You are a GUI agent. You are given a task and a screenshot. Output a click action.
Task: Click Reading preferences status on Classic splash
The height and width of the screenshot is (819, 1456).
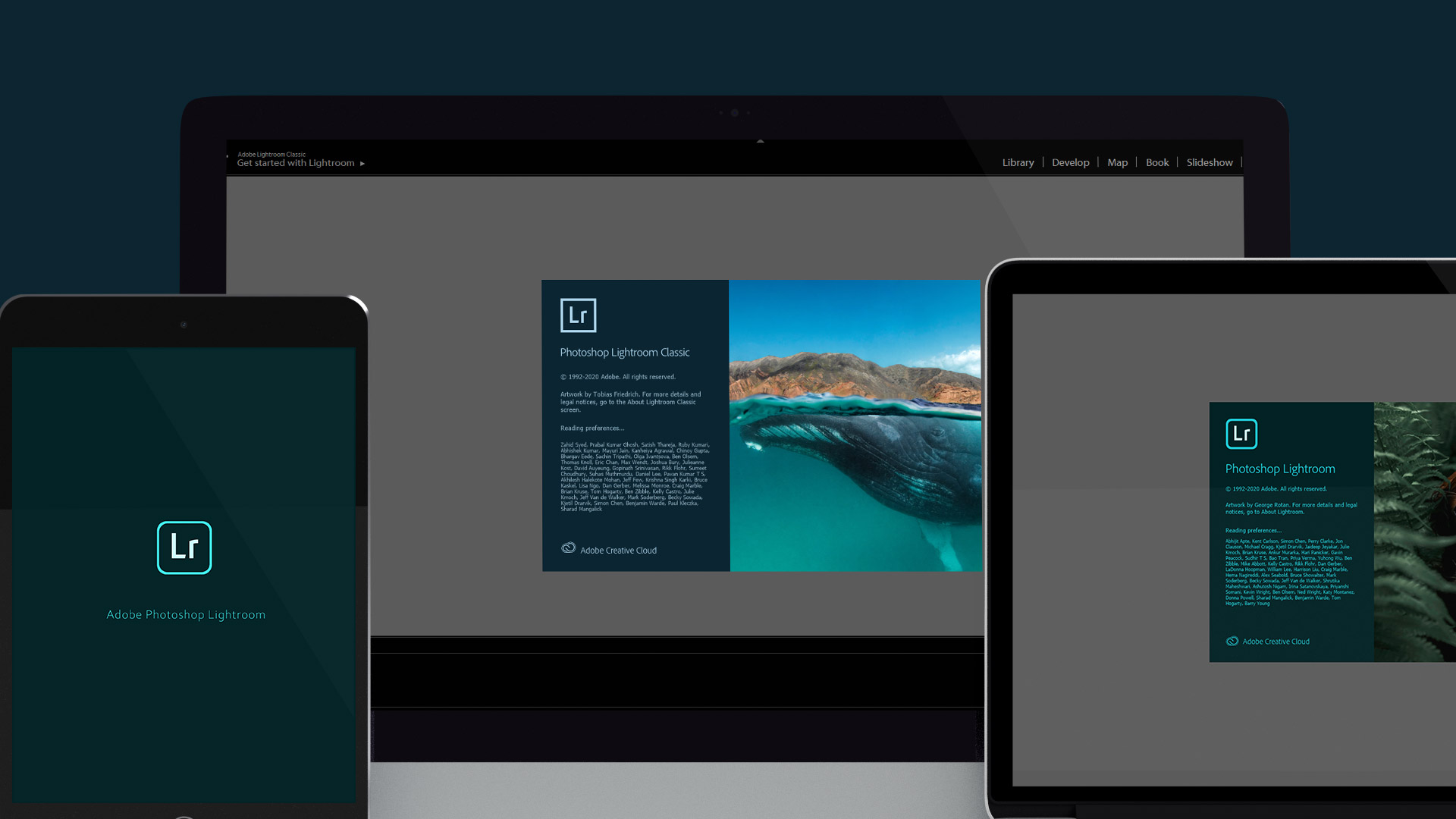pos(592,428)
